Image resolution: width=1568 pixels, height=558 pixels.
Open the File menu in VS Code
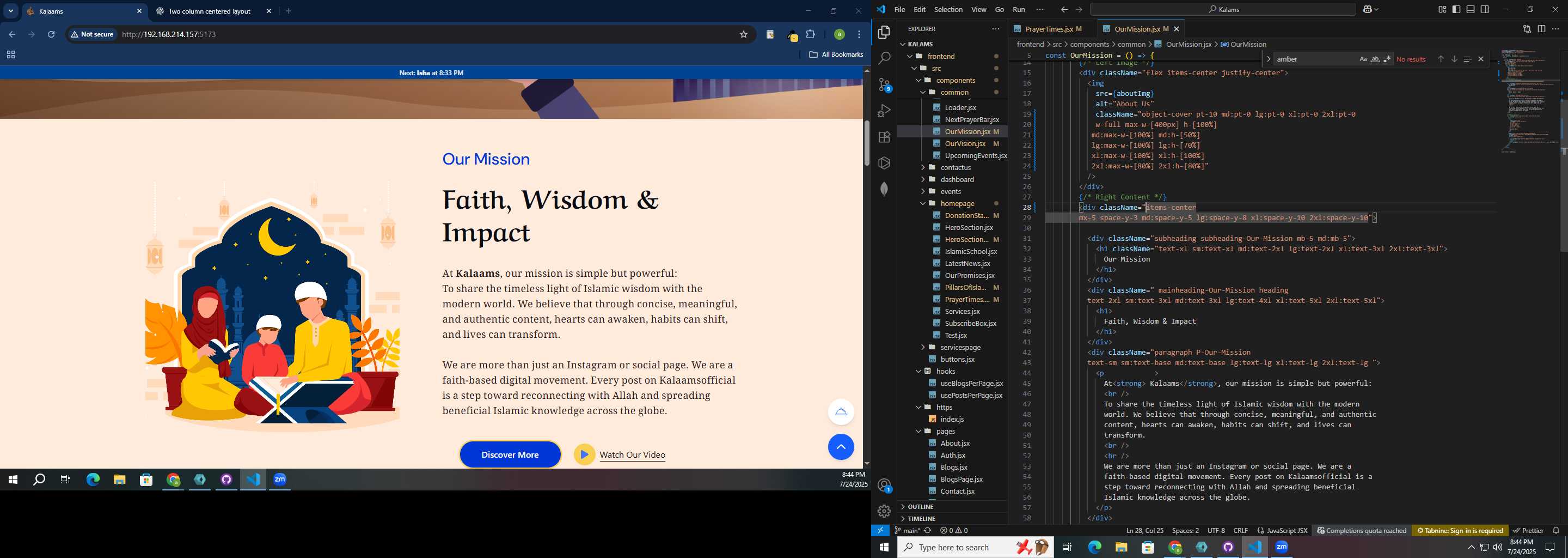click(899, 9)
